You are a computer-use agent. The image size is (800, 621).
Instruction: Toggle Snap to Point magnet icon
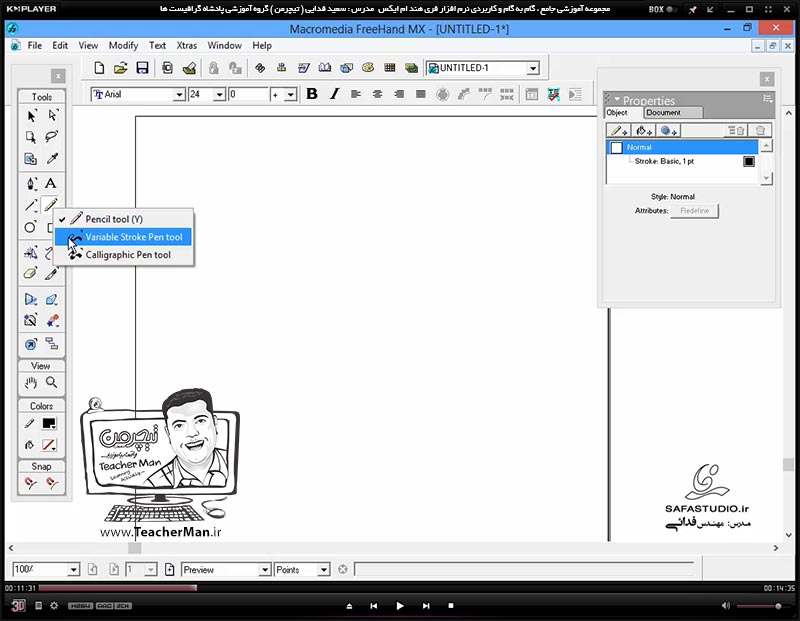[31, 483]
